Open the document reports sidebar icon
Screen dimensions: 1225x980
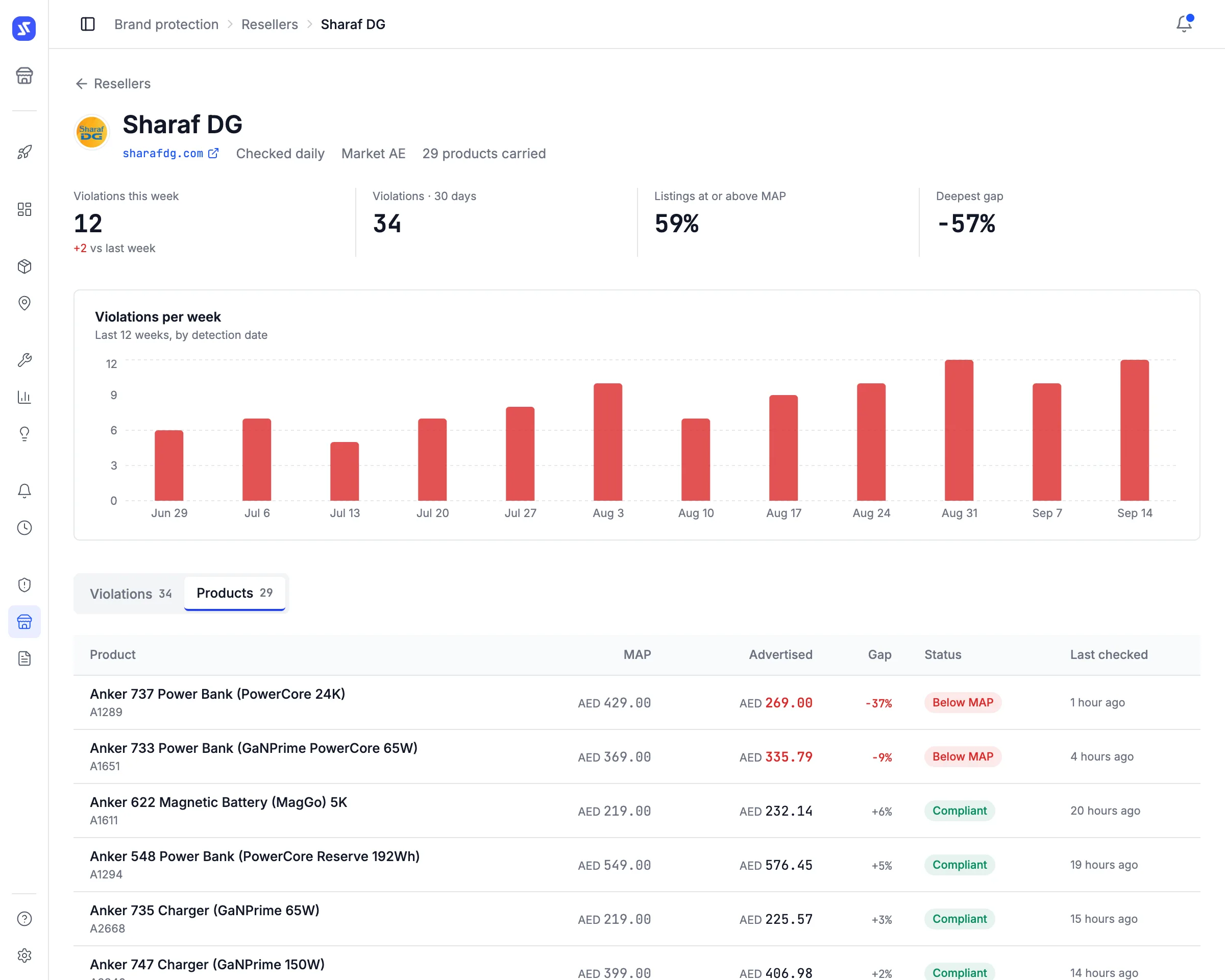tap(24, 659)
